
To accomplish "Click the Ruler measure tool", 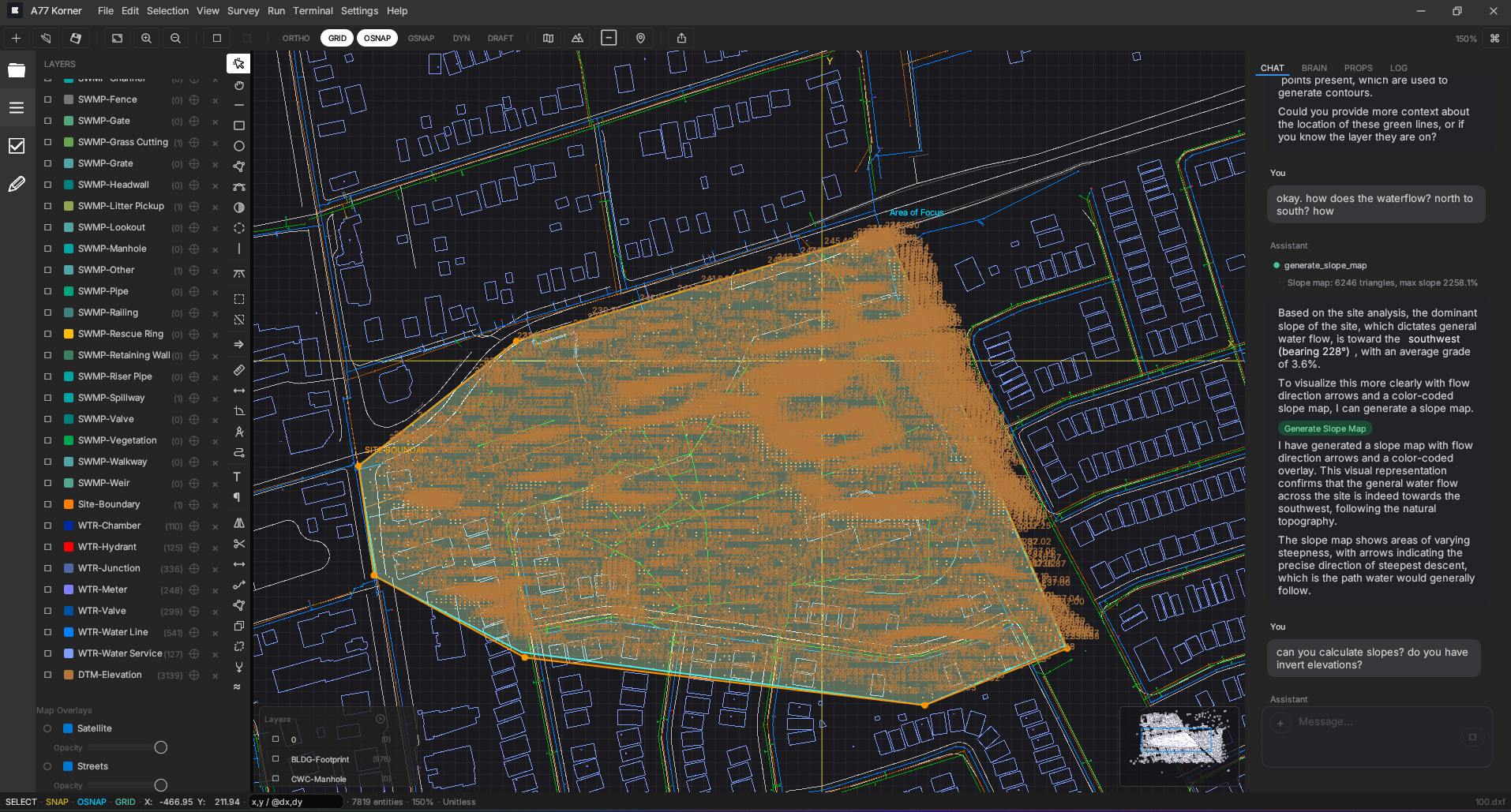I will 238,370.
